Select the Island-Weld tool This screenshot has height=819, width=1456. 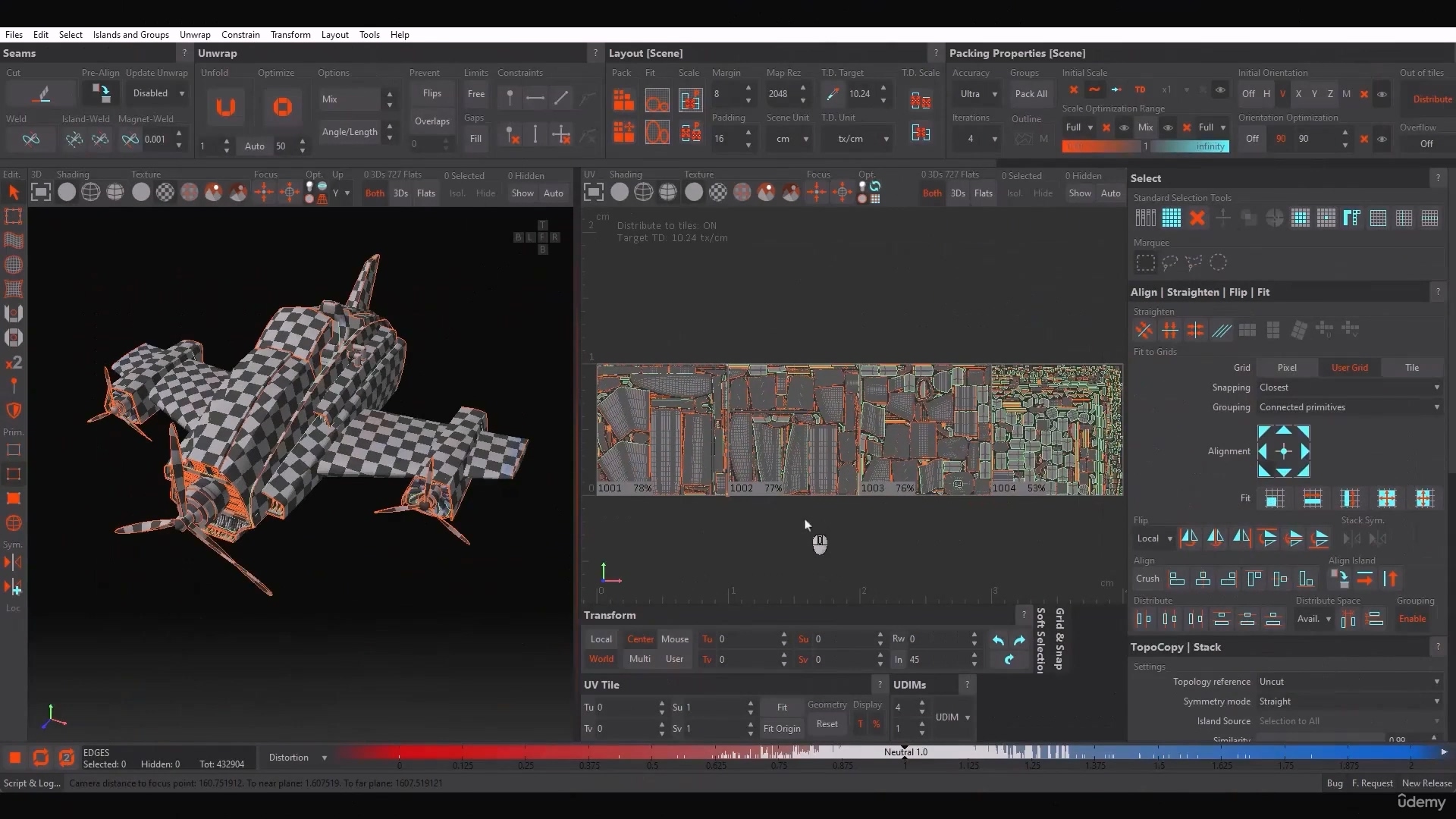(x=74, y=138)
